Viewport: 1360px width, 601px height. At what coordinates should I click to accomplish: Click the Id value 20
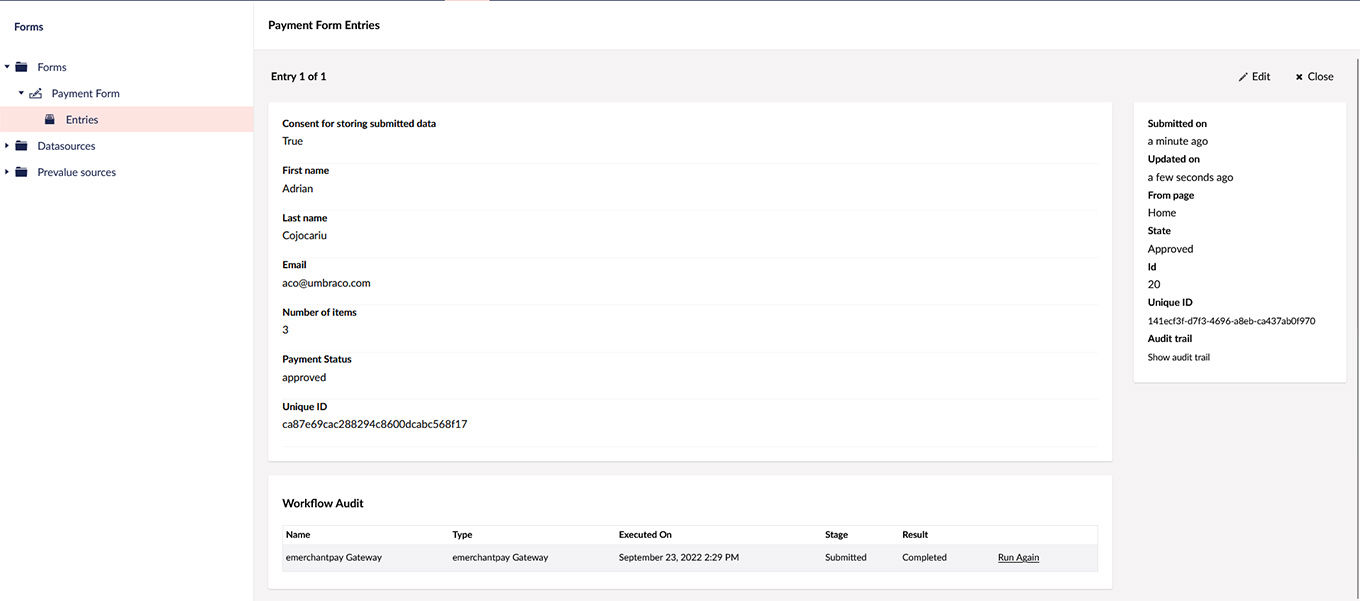pyautogui.click(x=1154, y=285)
